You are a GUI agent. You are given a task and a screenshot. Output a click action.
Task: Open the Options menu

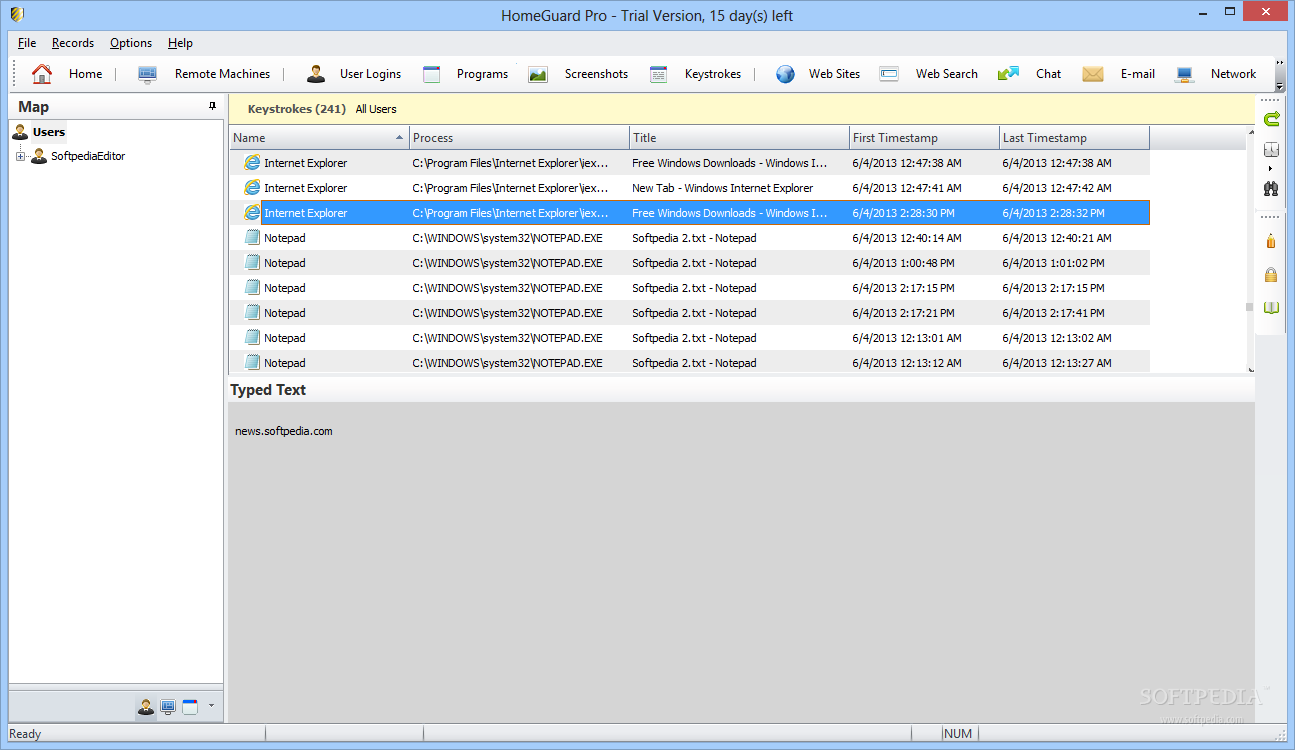[x=131, y=43]
